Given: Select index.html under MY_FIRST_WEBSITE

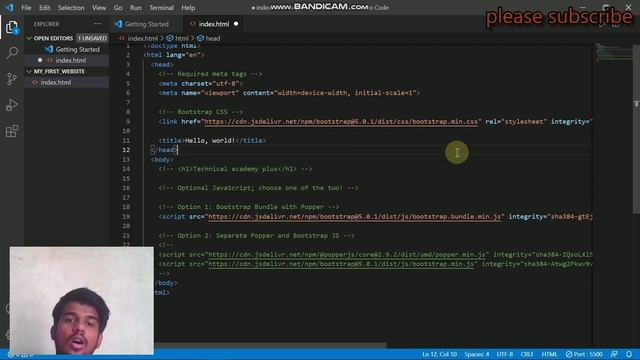Looking at the screenshot, I should pos(67,82).
